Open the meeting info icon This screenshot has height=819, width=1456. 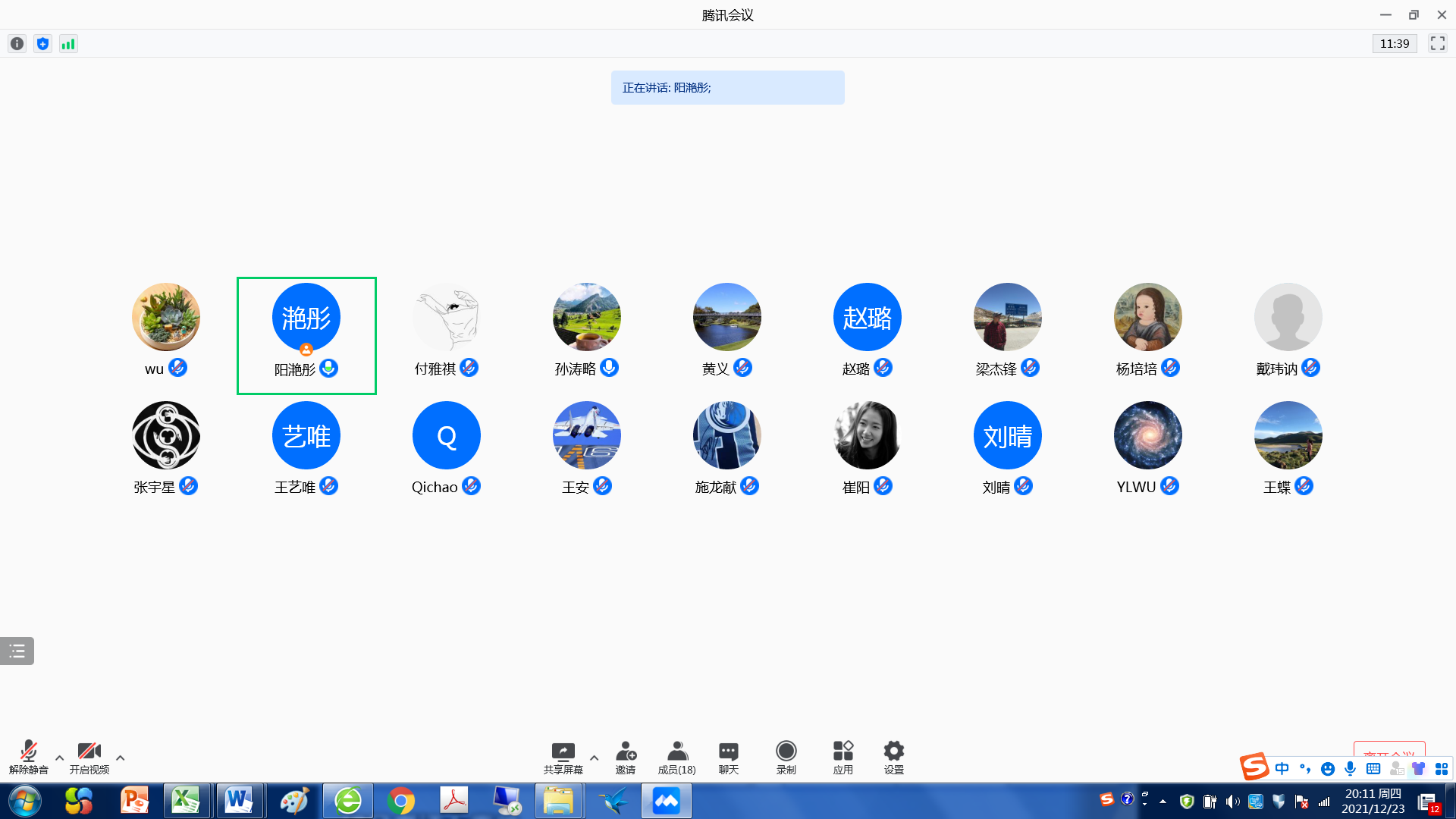17,44
